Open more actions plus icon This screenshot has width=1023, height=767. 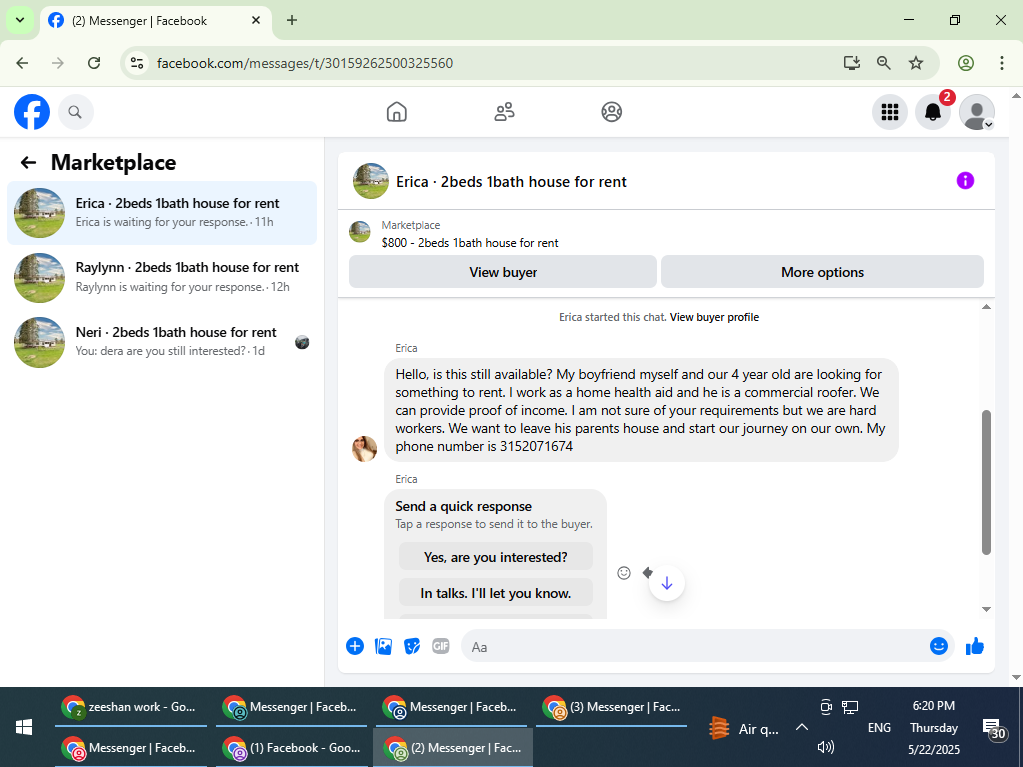(x=355, y=646)
